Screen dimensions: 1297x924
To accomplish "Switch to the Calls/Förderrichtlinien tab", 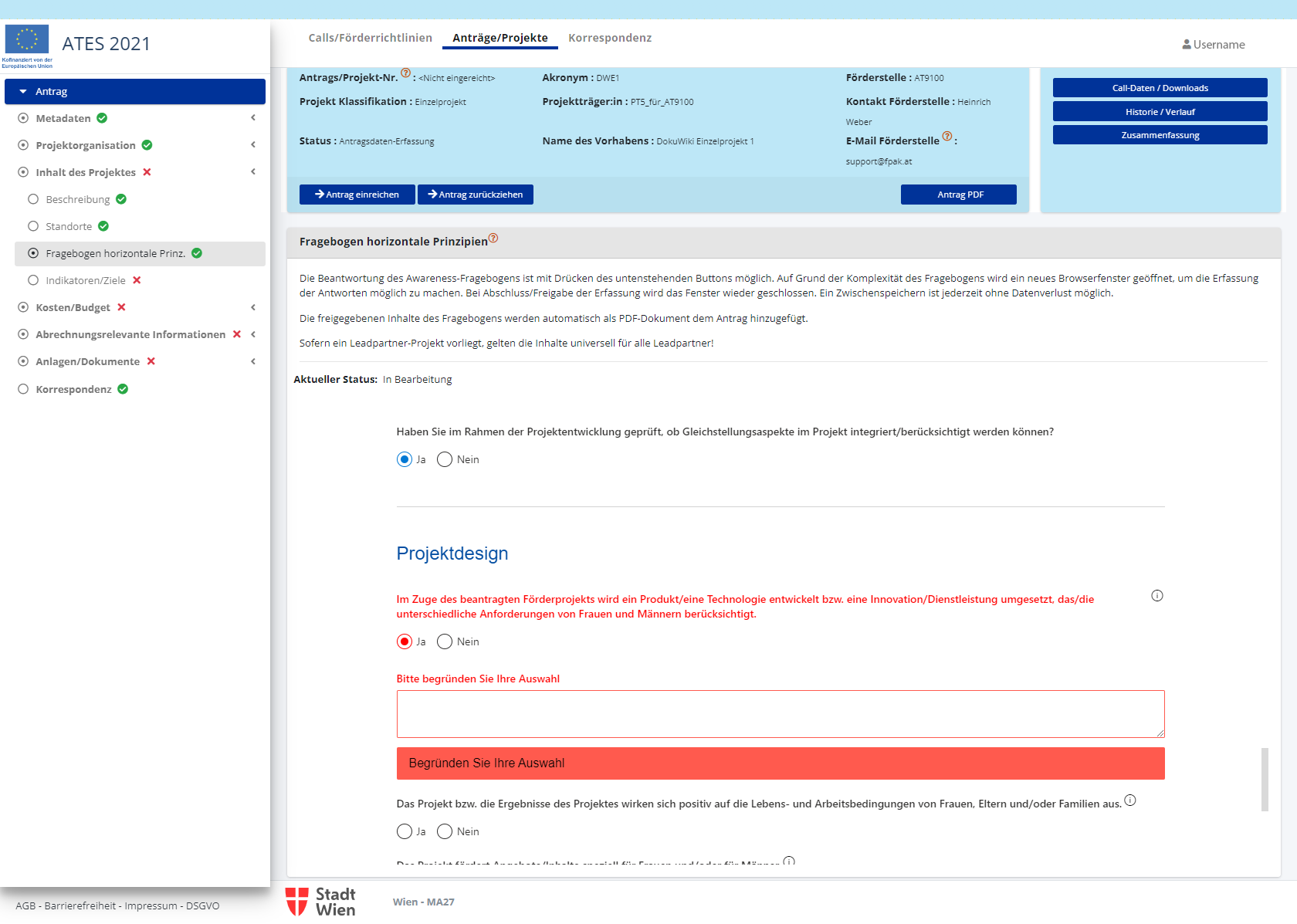I will coord(370,38).
